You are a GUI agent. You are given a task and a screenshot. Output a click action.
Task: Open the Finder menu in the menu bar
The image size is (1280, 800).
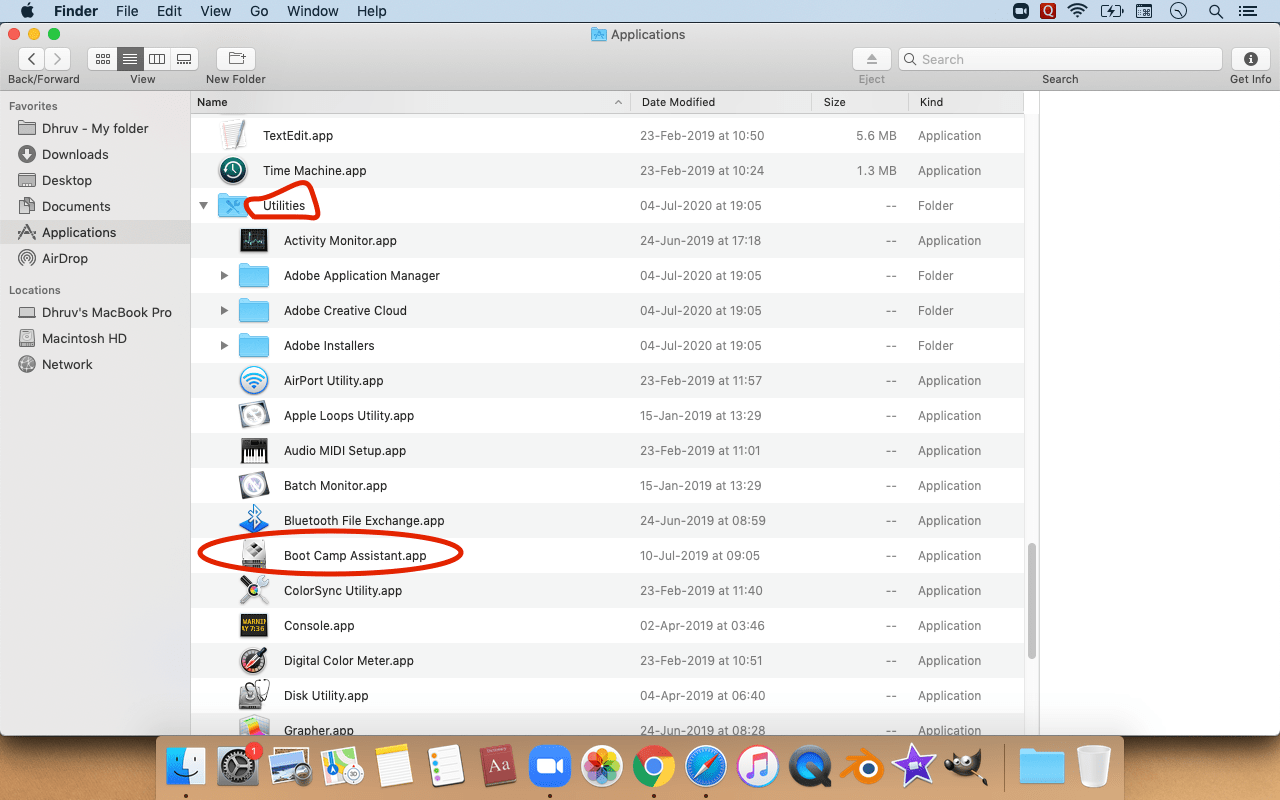tap(75, 11)
